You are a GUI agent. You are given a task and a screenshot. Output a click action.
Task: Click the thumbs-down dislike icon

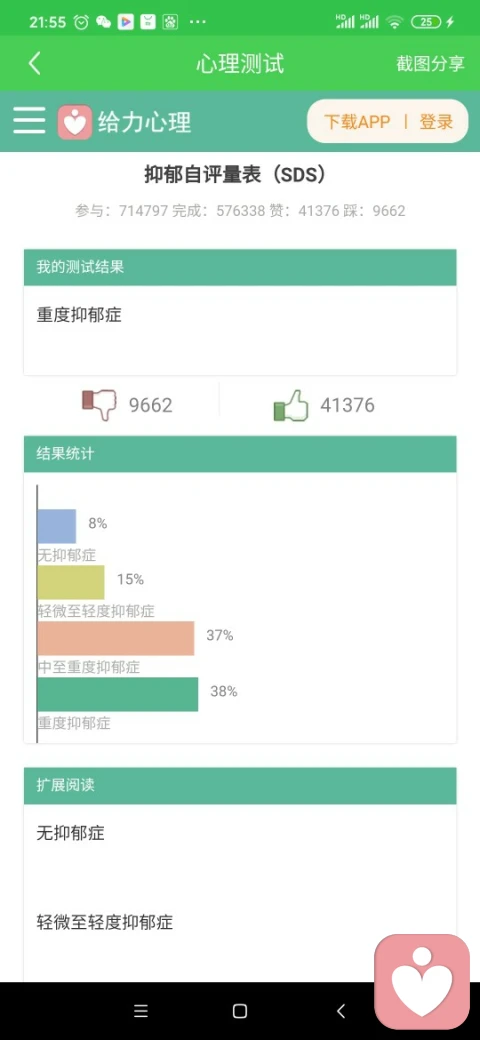click(99, 405)
